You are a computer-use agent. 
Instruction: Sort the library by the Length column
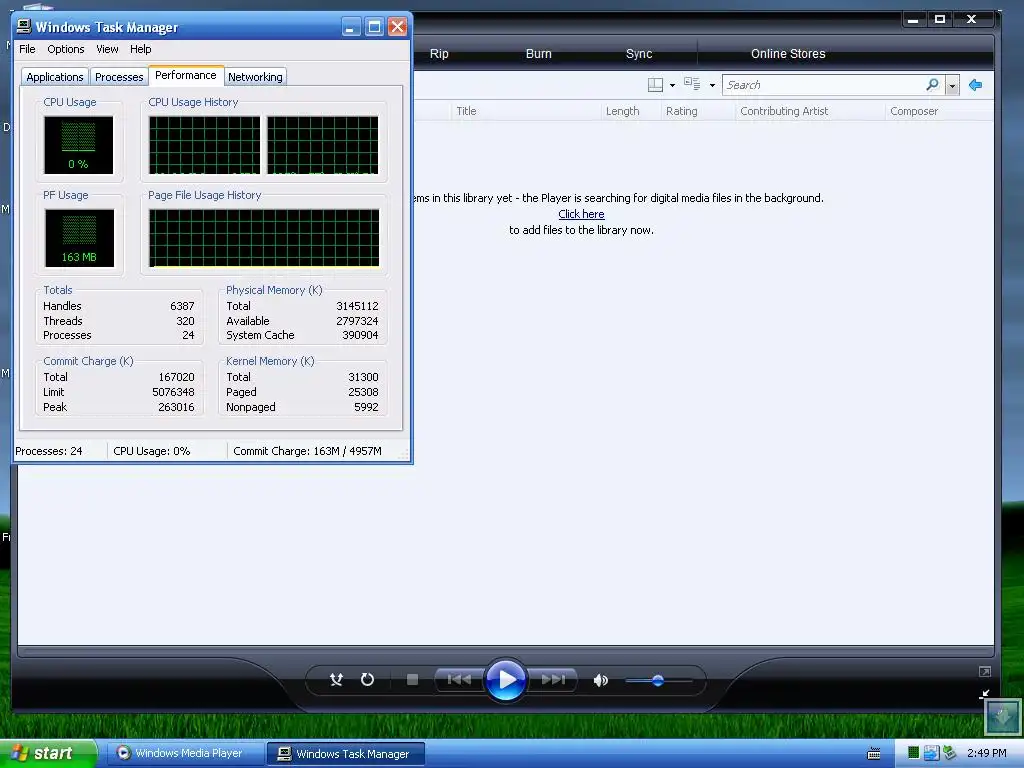click(x=630, y=111)
